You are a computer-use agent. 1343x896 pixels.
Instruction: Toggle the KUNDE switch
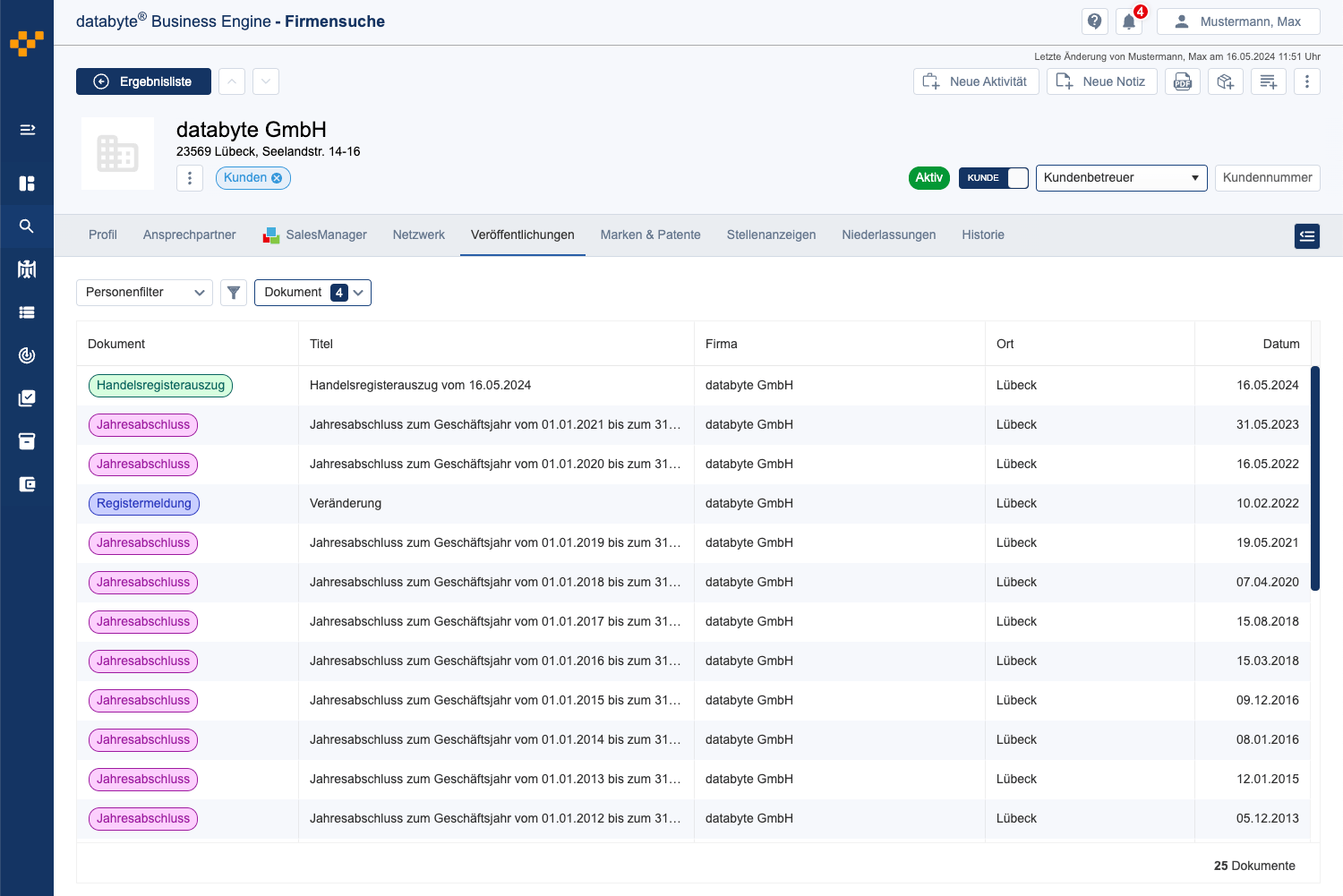click(993, 178)
